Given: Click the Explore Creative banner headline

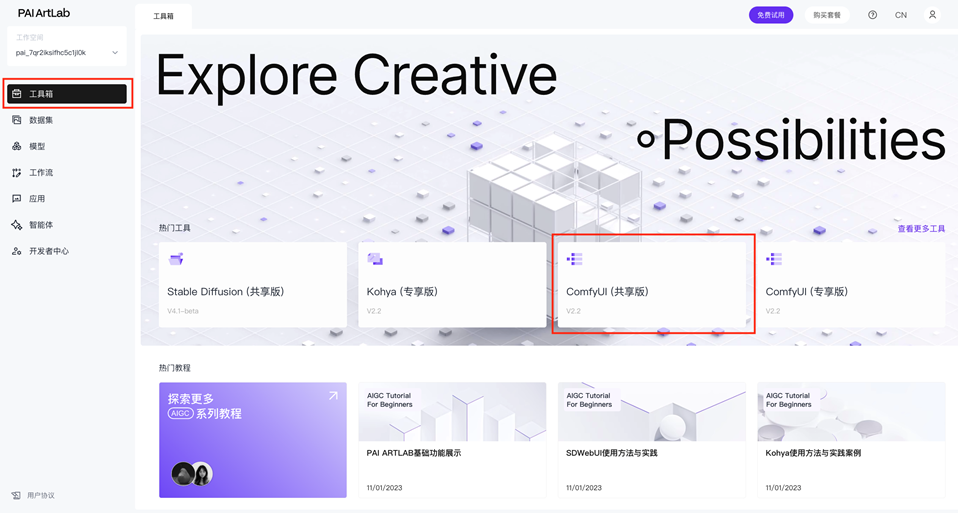Looking at the screenshot, I should [356, 76].
